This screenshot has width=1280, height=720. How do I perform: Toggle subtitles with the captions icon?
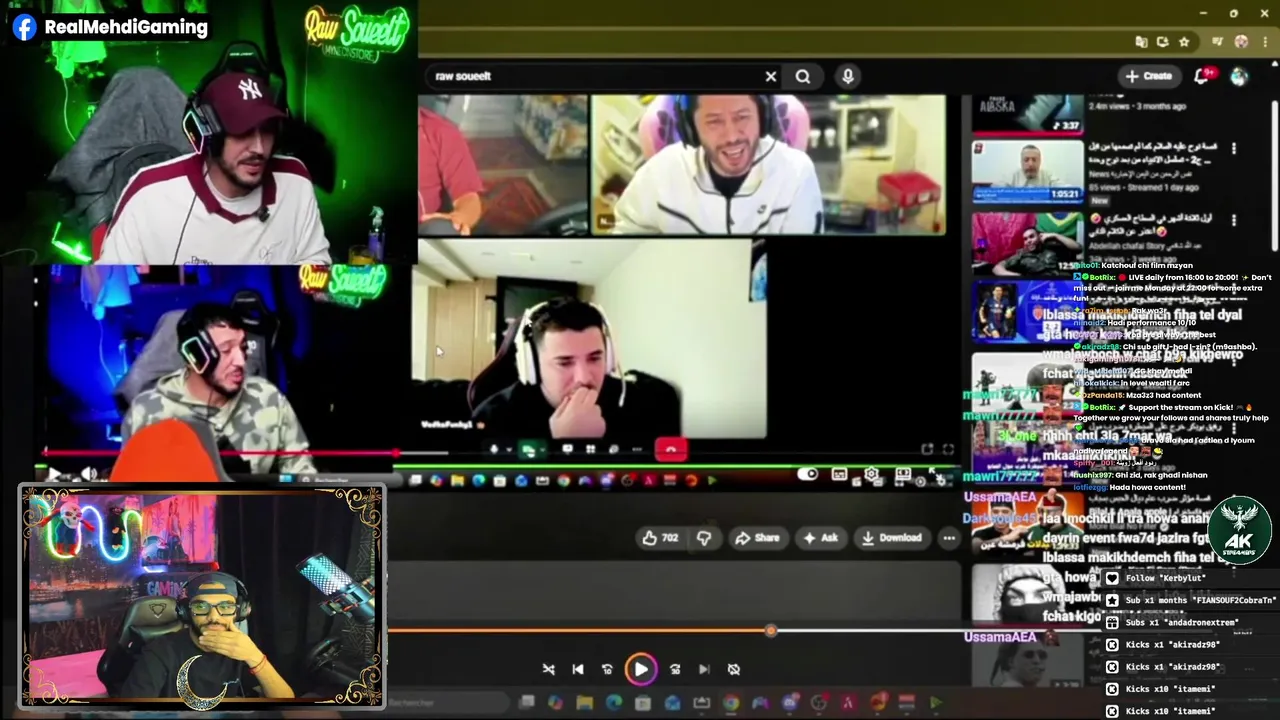click(839, 474)
